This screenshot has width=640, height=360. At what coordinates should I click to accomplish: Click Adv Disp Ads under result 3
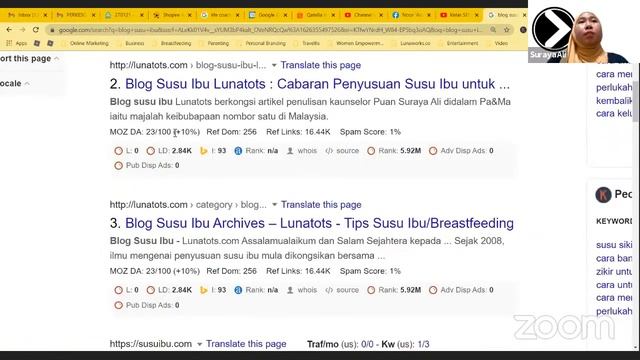[461, 290]
